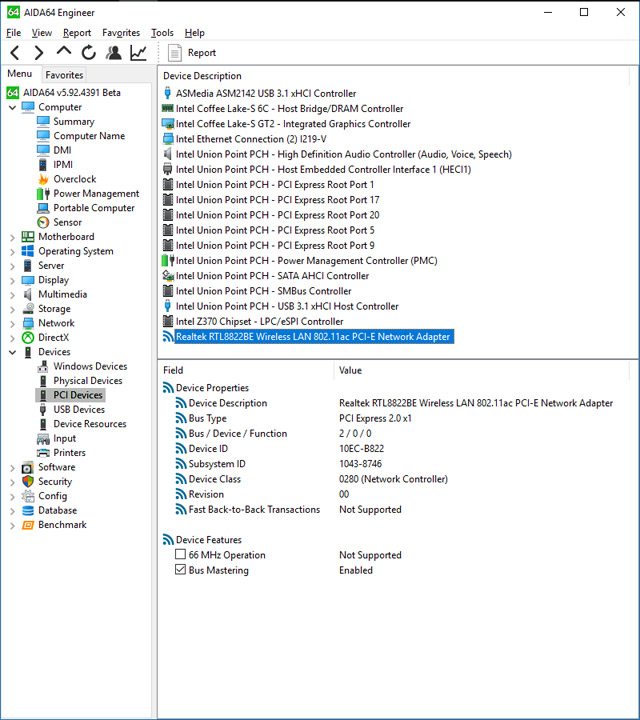Open the Help menu
Image resolution: width=640 pixels, height=720 pixels.
pyautogui.click(x=194, y=33)
